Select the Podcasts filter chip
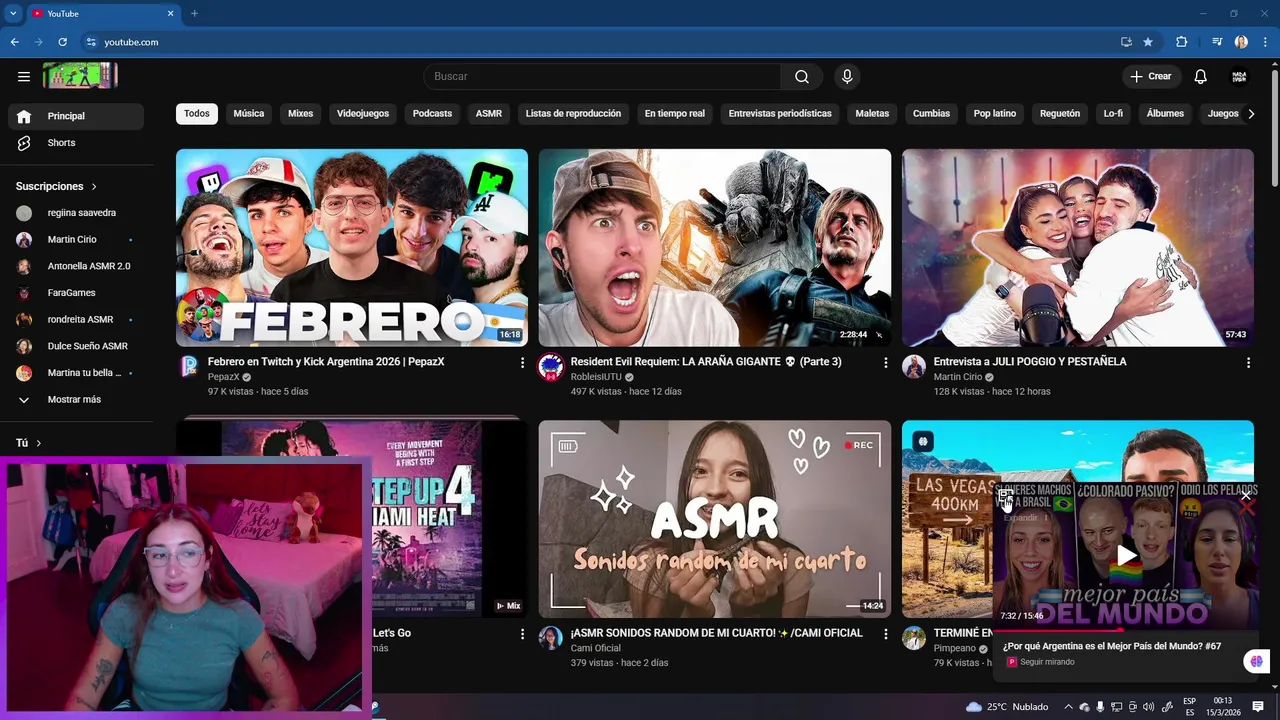Image resolution: width=1280 pixels, height=720 pixels. (x=433, y=114)
